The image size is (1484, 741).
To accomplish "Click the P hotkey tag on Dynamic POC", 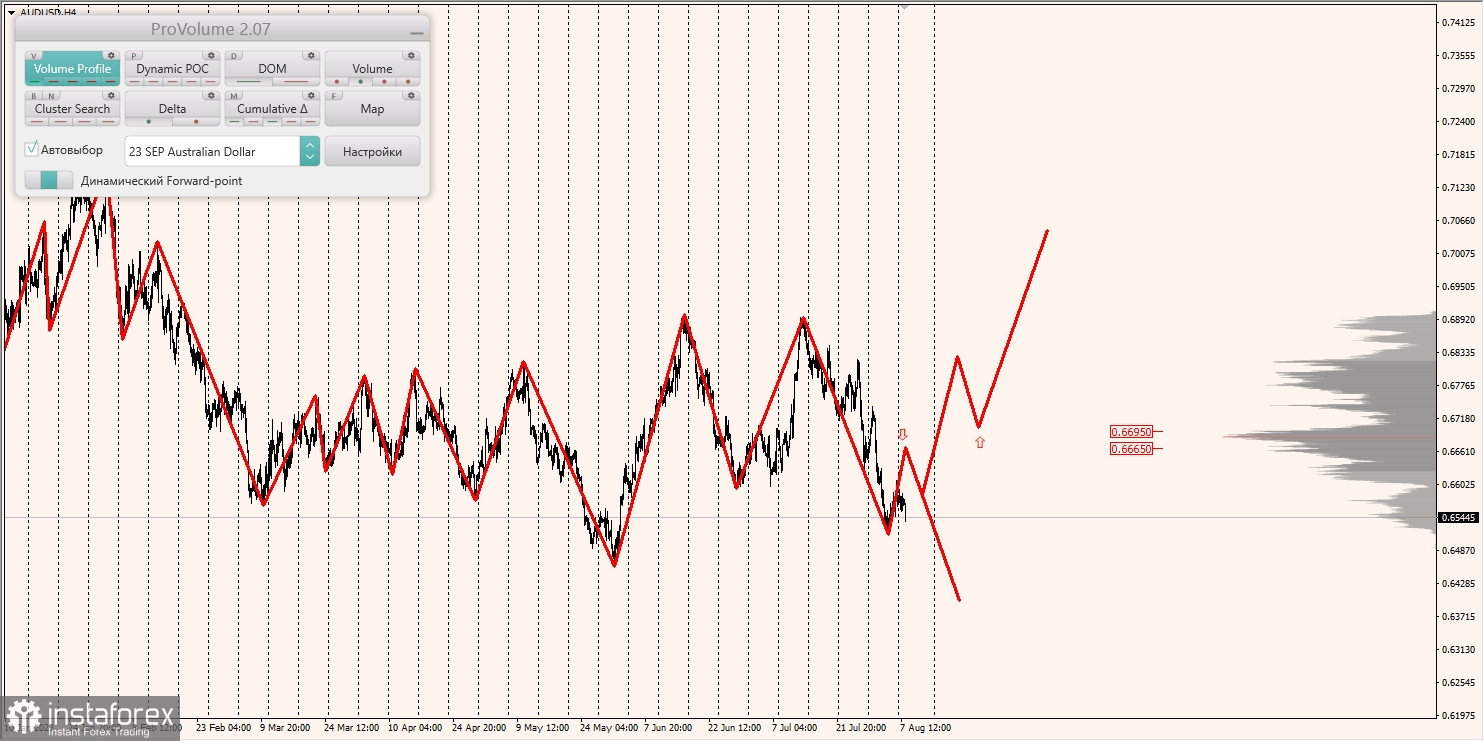I will 134,56.
